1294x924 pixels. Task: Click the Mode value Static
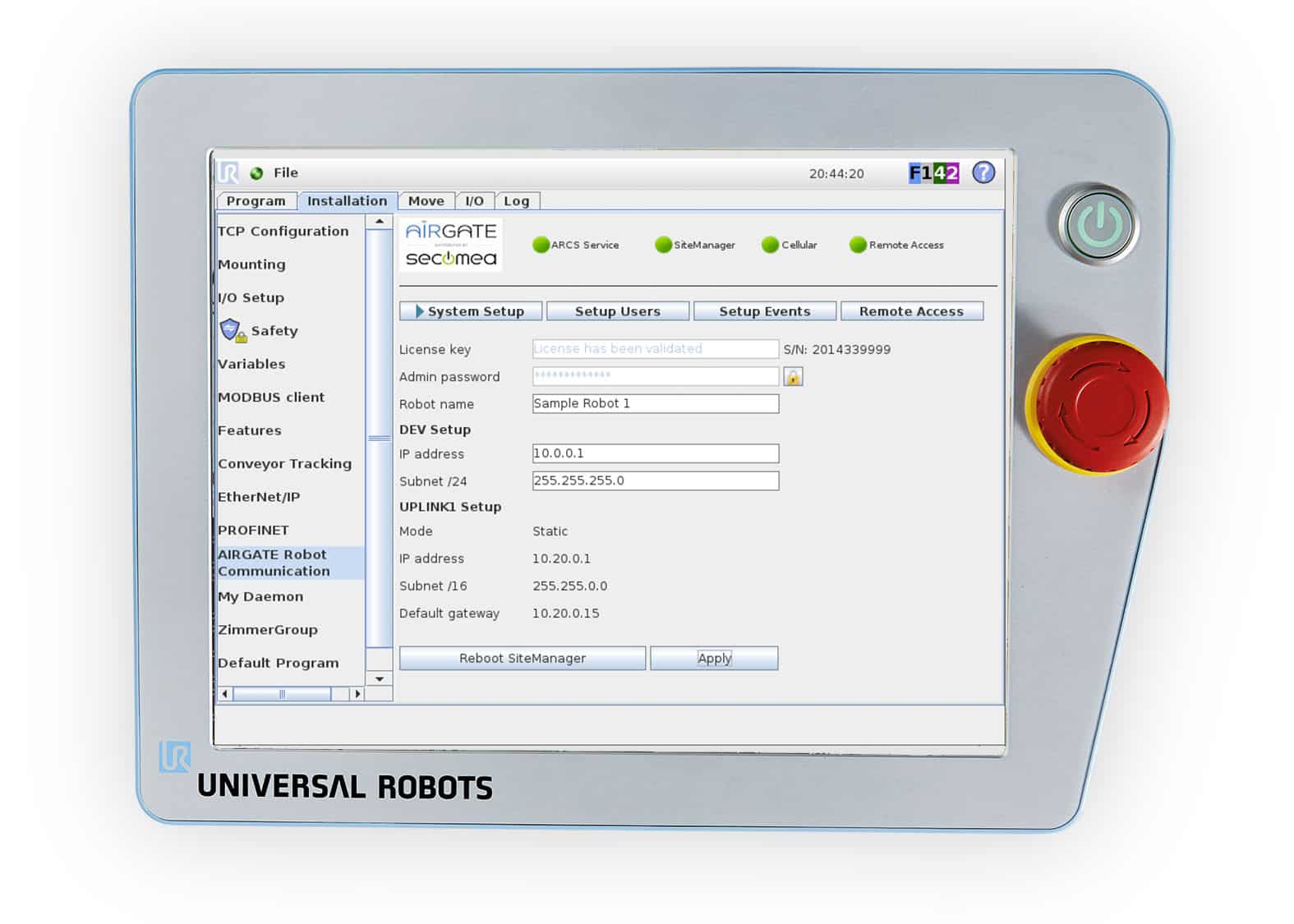click(550, 531)
